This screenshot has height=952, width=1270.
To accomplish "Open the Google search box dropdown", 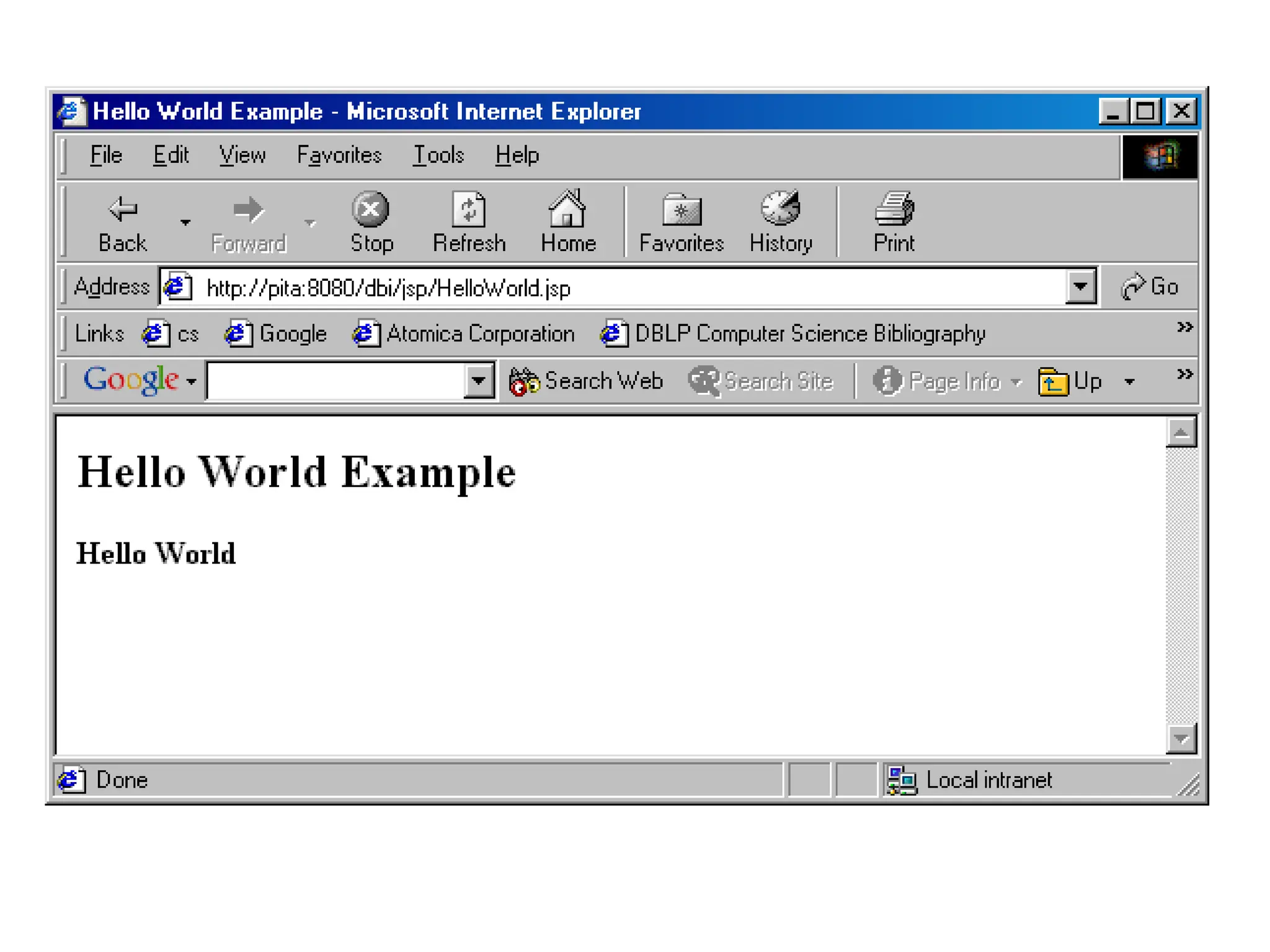I will [x=478, y=381].
